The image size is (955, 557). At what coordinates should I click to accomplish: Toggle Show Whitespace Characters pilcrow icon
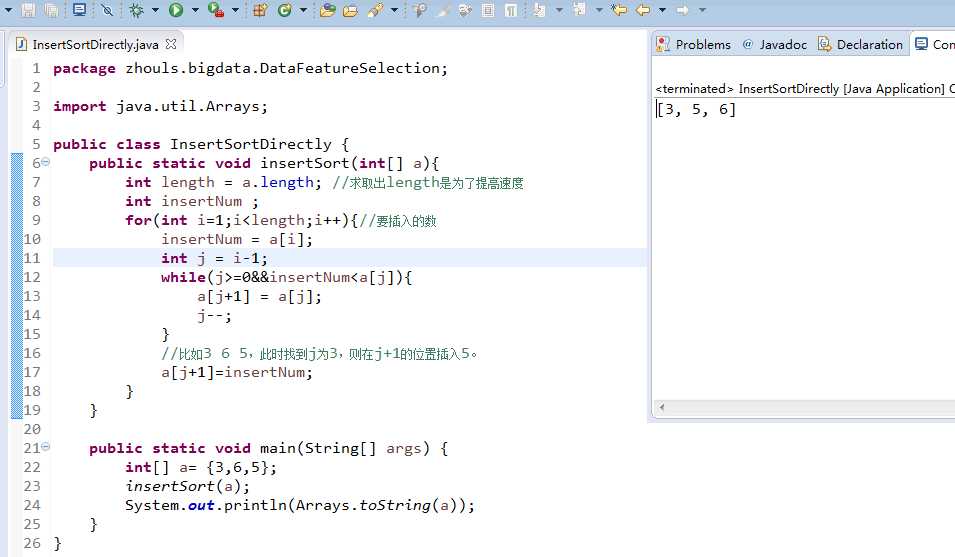pos(511,10)
